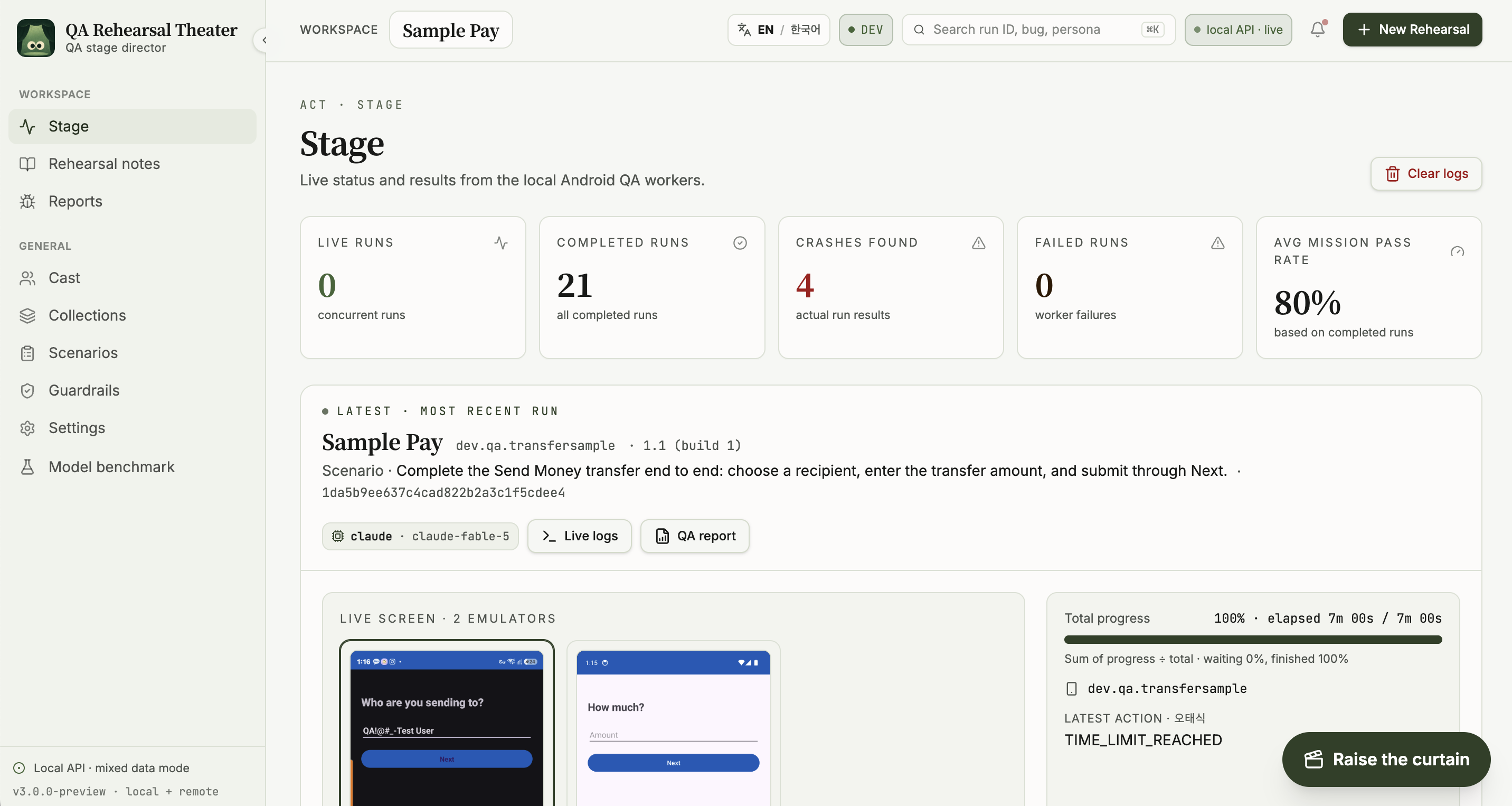Click the Avg Mission Pass Rate gauge icon
Viewport: 1512px width, 806px height.
point(1457,251)
